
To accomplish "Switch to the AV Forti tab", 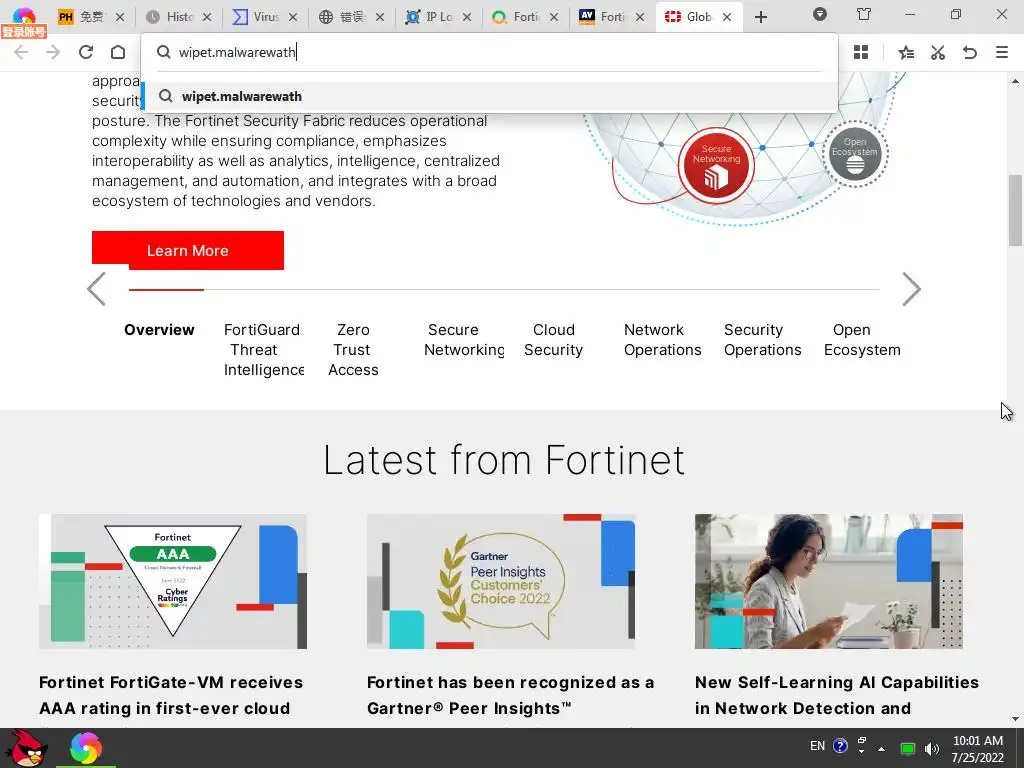I will 611,17.
